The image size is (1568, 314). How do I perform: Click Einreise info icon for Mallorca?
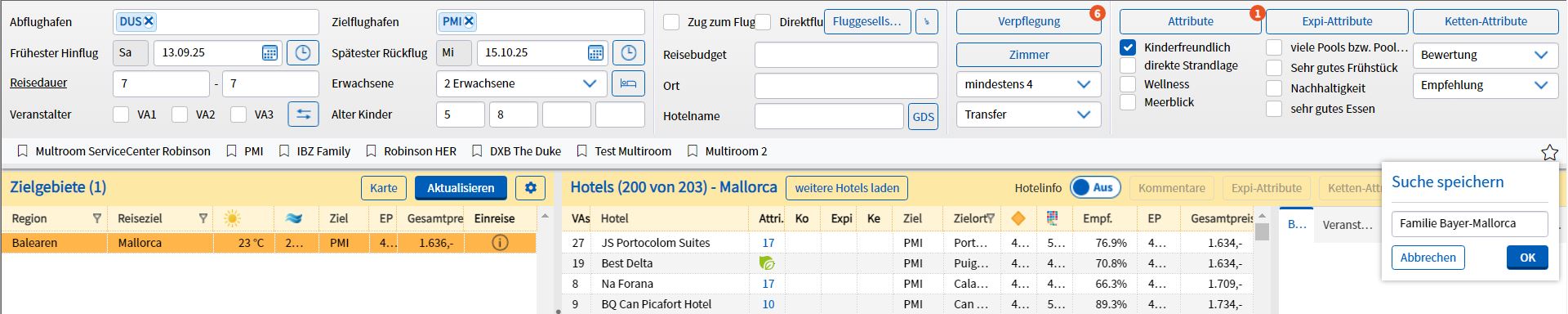[x=501, y=243]
